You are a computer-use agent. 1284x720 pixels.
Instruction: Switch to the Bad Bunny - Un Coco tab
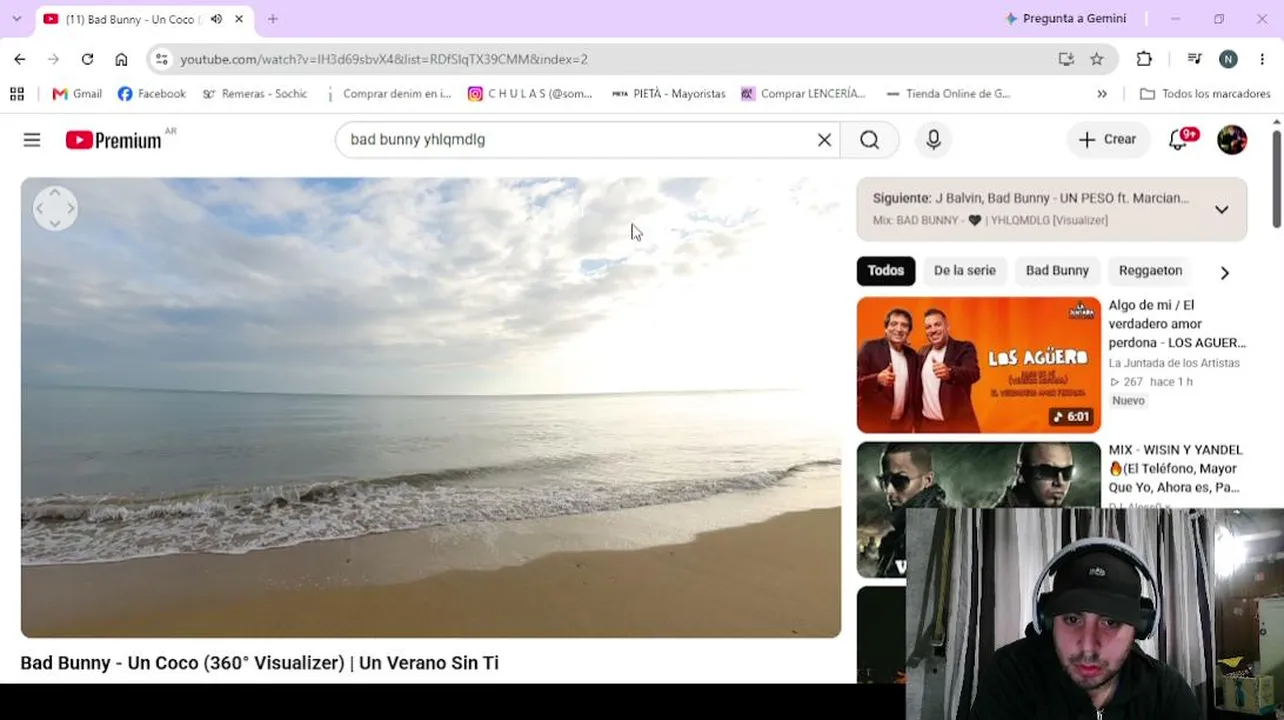tap(133, 19)
